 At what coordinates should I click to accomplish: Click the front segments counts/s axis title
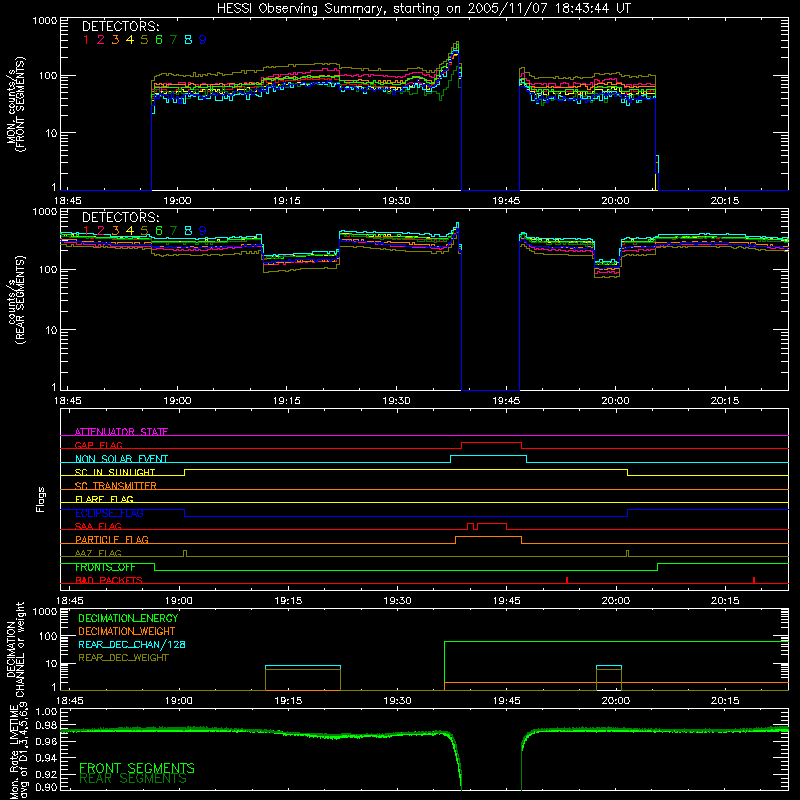pos(15,104)
